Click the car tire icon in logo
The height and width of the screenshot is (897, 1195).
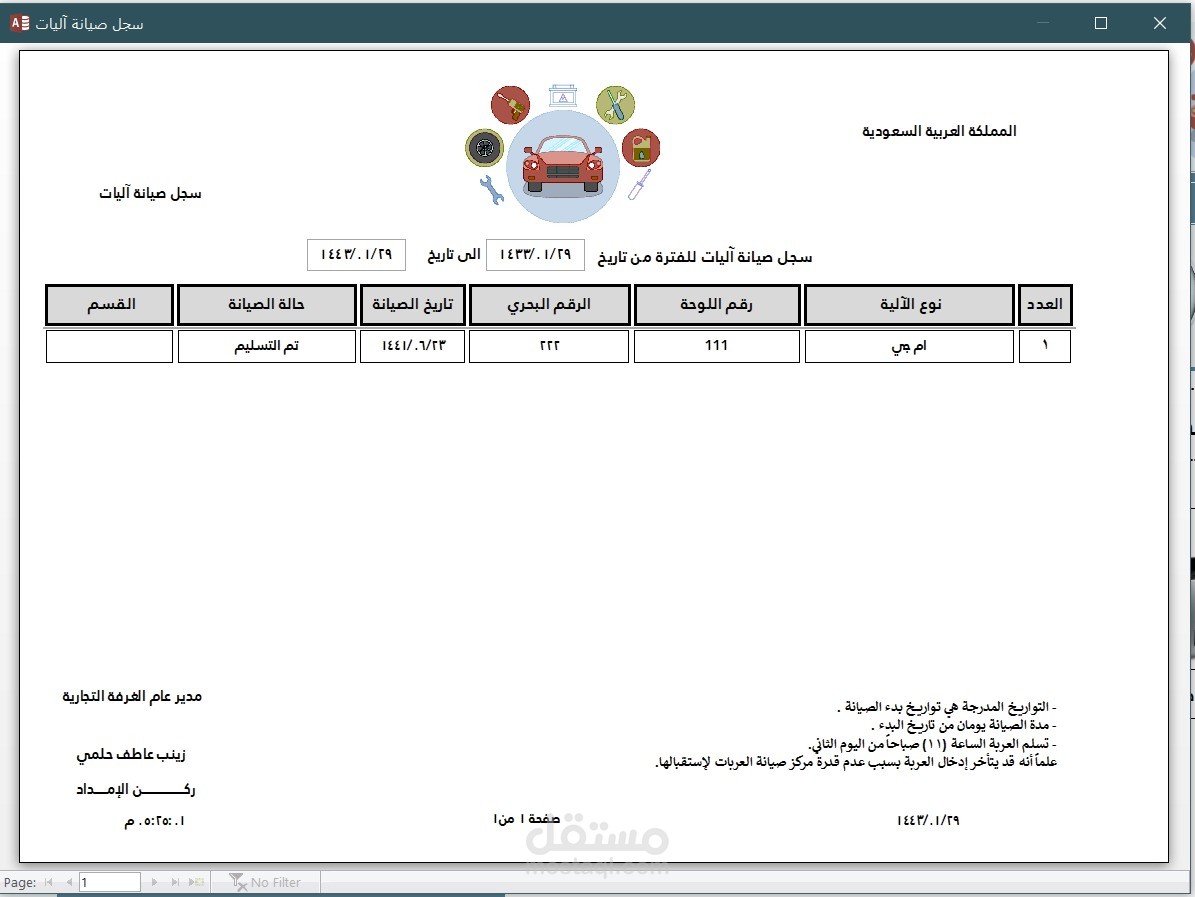(x=485, y=147)
